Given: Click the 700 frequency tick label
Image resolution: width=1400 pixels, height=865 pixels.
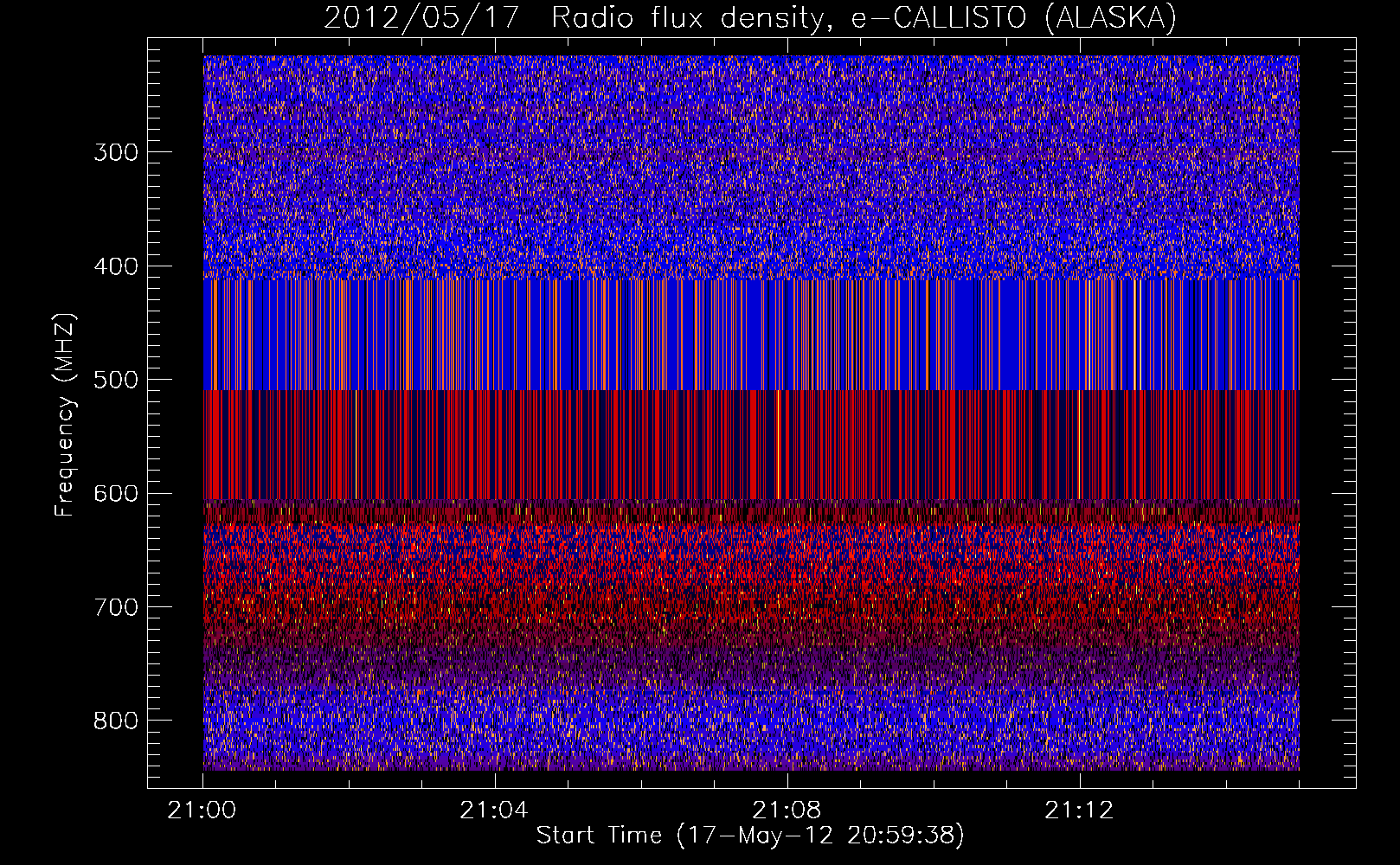Looking at the screenshot, I should 116,607.
